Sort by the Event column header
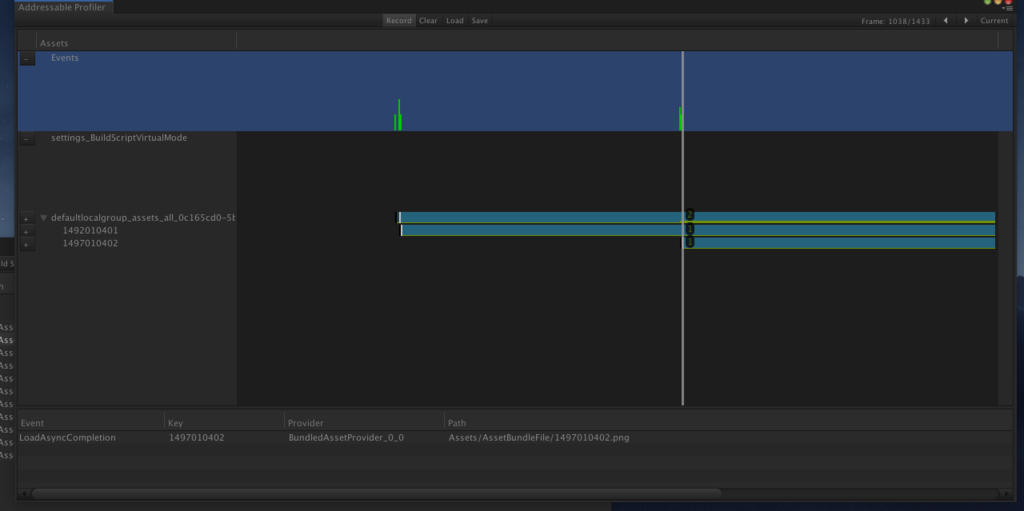 pyautogui.click(x=91, y=423)
